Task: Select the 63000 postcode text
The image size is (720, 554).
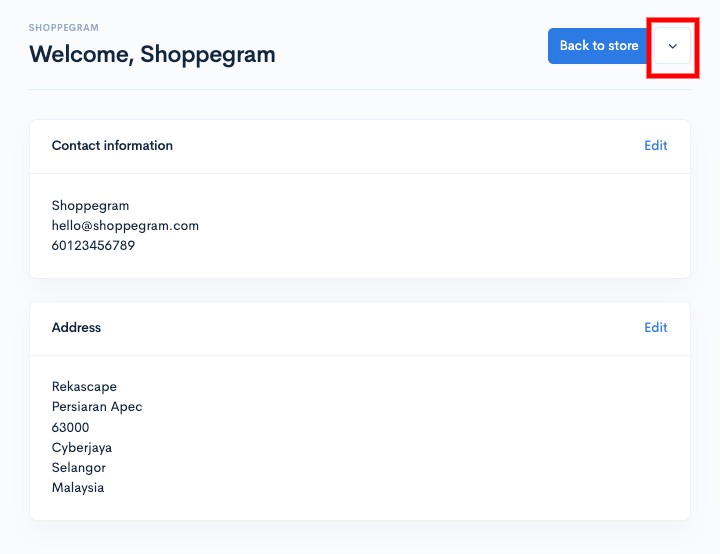Action: pyautogui.click(x=70, y=427)
